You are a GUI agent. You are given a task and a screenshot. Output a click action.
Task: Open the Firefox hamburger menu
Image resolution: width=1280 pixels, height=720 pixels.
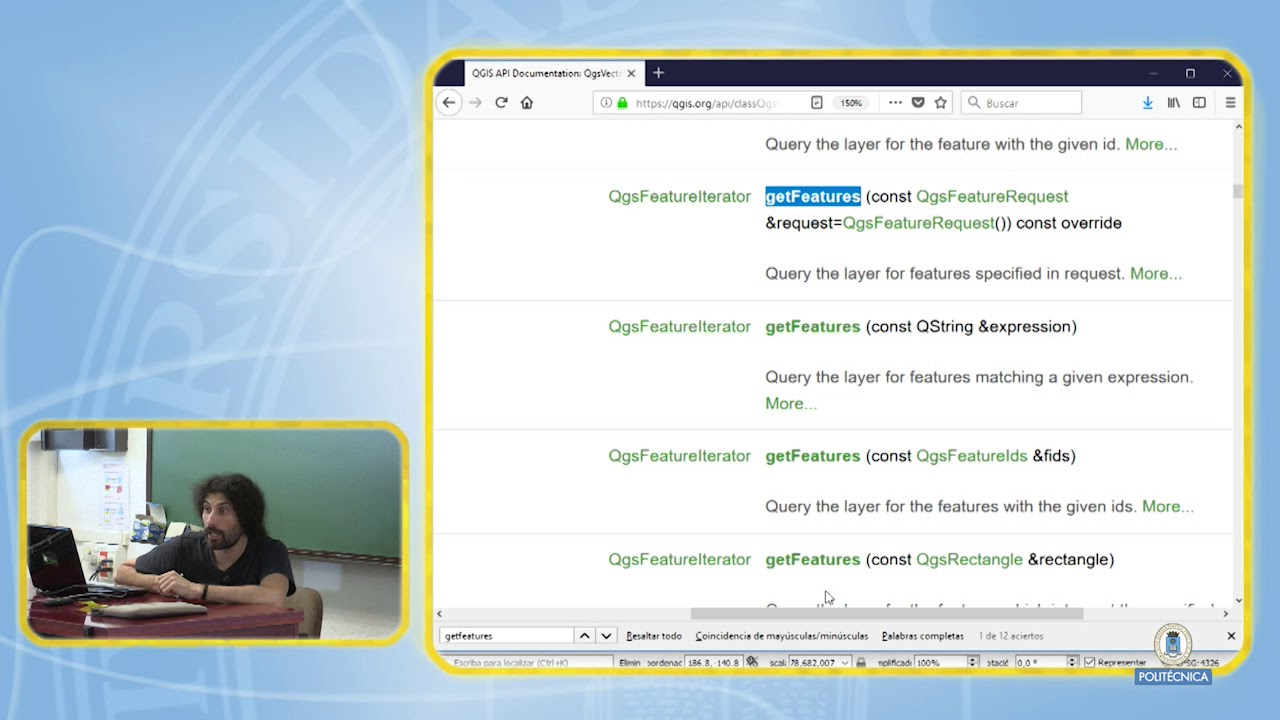pos(1231,103)
